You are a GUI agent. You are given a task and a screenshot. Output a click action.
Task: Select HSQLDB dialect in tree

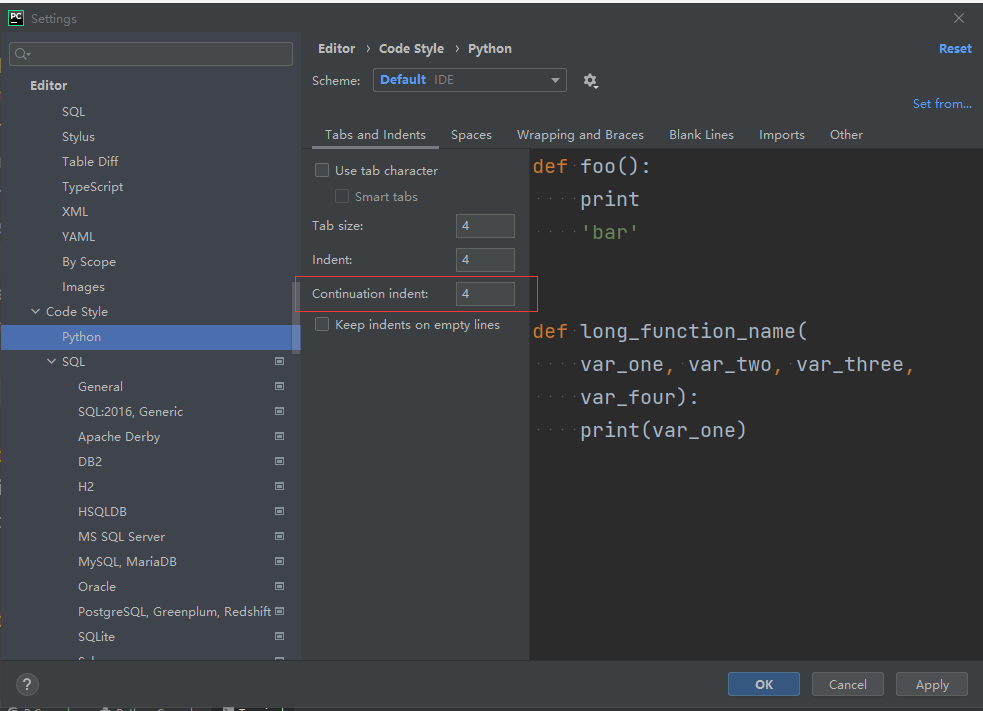(102, 512)
